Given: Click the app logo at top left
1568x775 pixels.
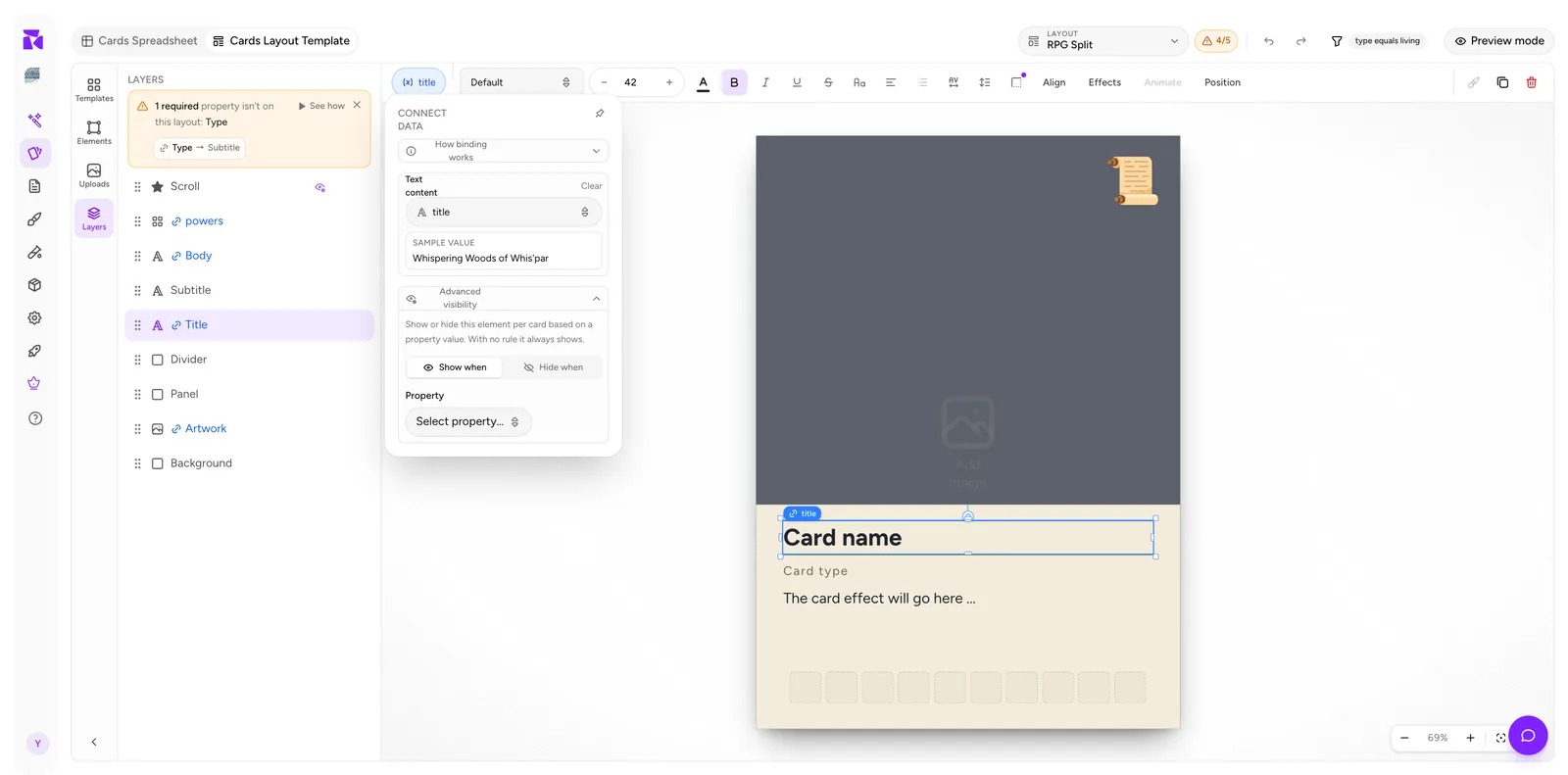Looking at the screenshot, I should coord(33,40).
